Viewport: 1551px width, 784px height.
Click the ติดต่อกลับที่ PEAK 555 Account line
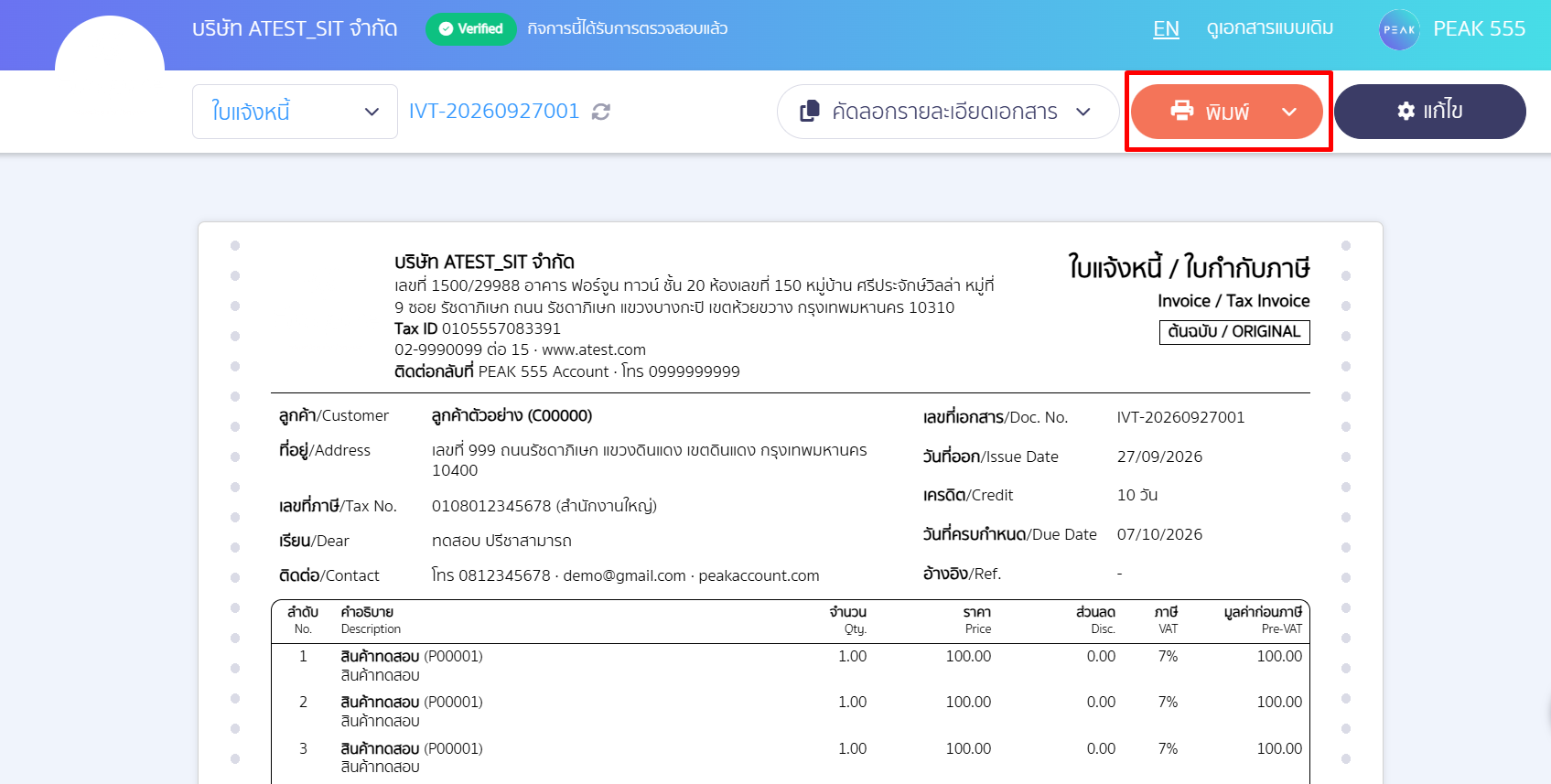[x=567, y=371]
